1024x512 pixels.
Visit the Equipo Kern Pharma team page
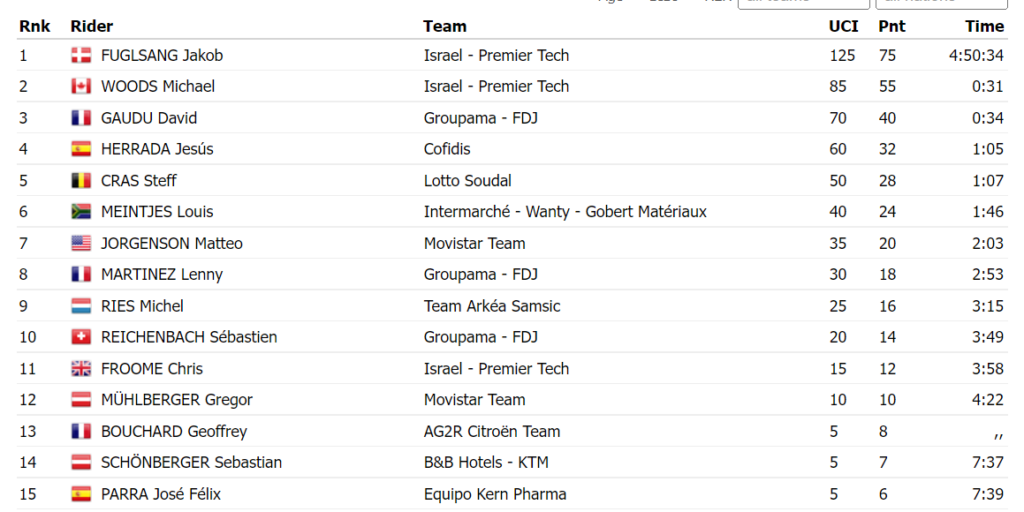(495, 494)
